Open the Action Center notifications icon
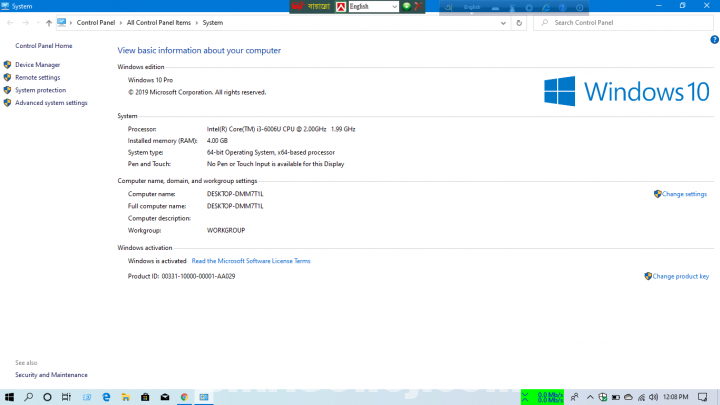 coord(703,397)
